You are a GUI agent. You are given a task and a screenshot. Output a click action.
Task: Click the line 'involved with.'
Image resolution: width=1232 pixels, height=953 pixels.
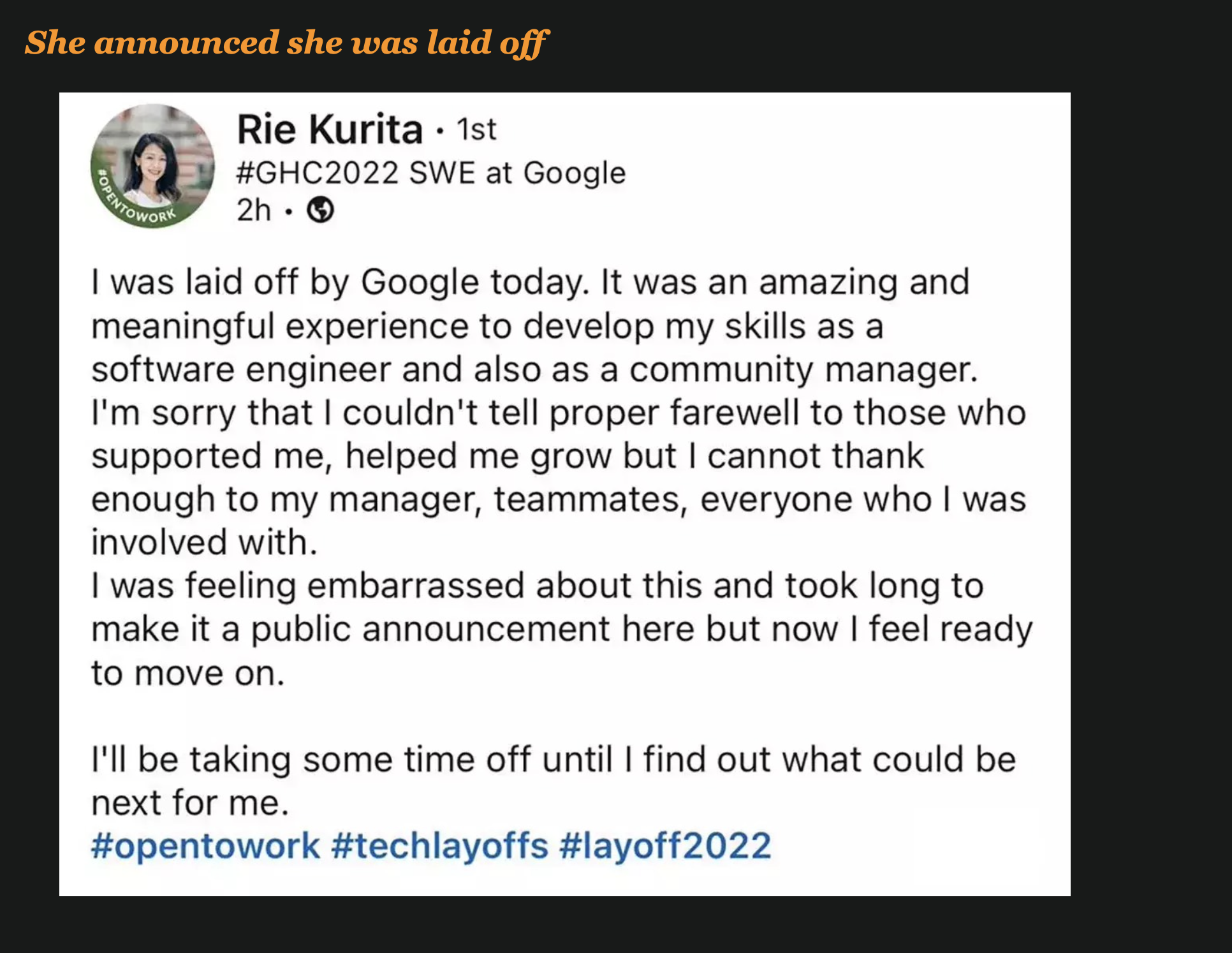click(x=204, y=542)
